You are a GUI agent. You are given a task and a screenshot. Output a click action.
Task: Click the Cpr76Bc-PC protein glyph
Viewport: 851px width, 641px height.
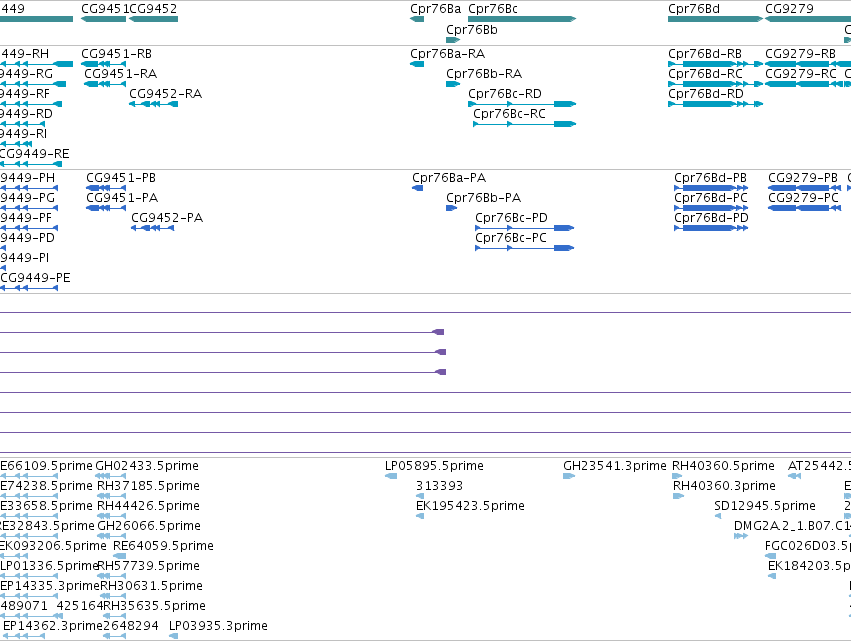524,248
